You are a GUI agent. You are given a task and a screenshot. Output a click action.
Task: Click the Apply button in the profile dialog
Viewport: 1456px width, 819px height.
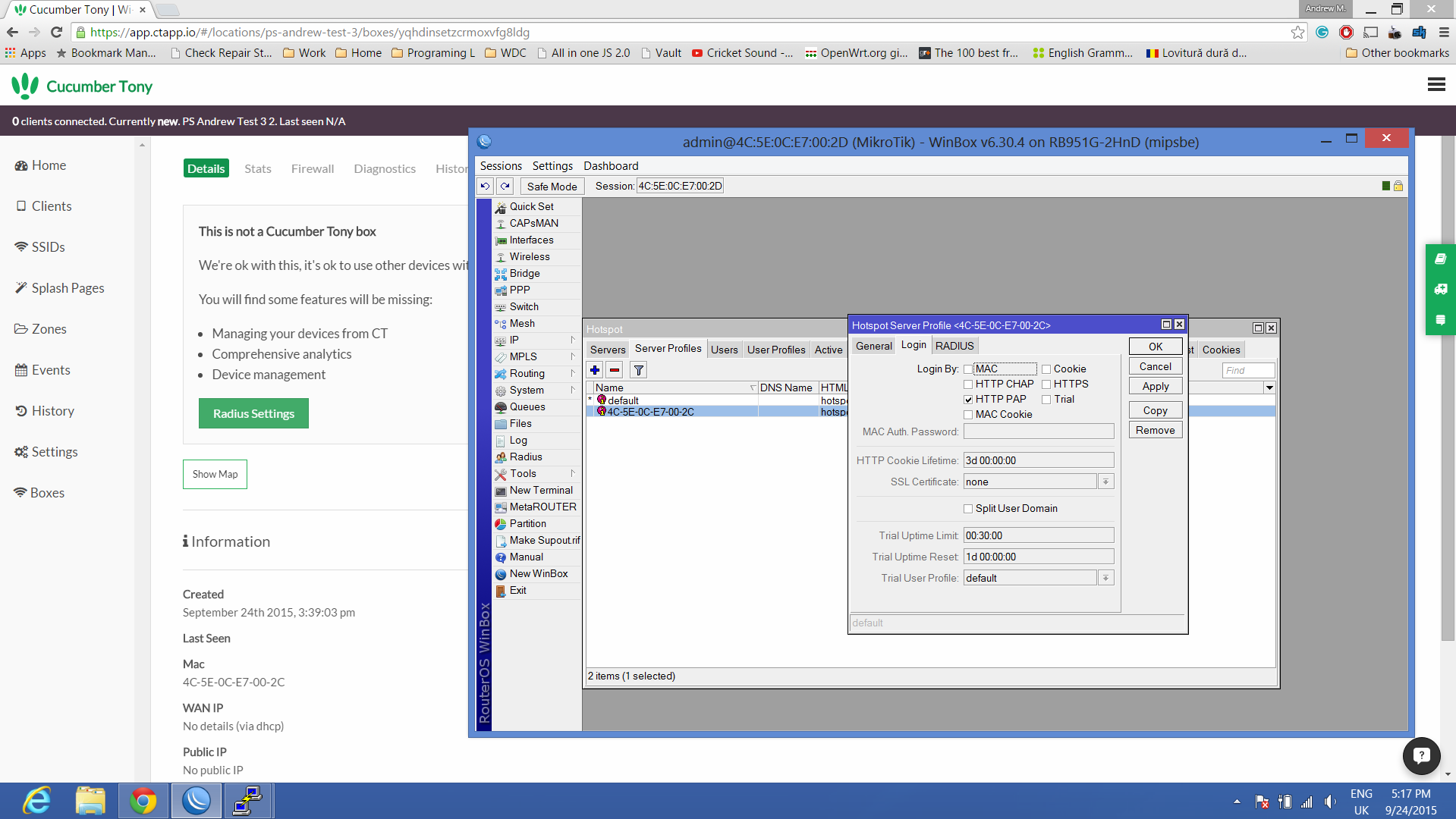1155,386
